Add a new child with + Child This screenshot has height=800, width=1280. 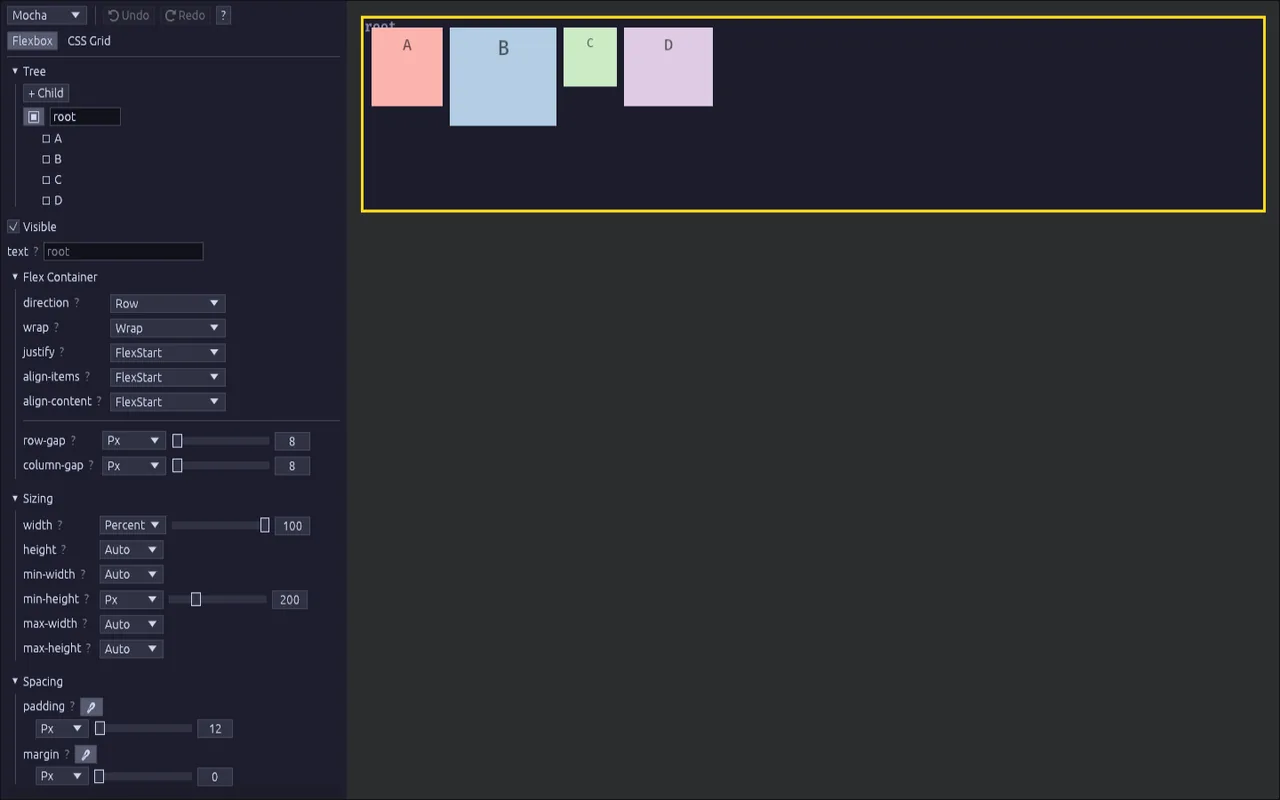click(46, 93)
